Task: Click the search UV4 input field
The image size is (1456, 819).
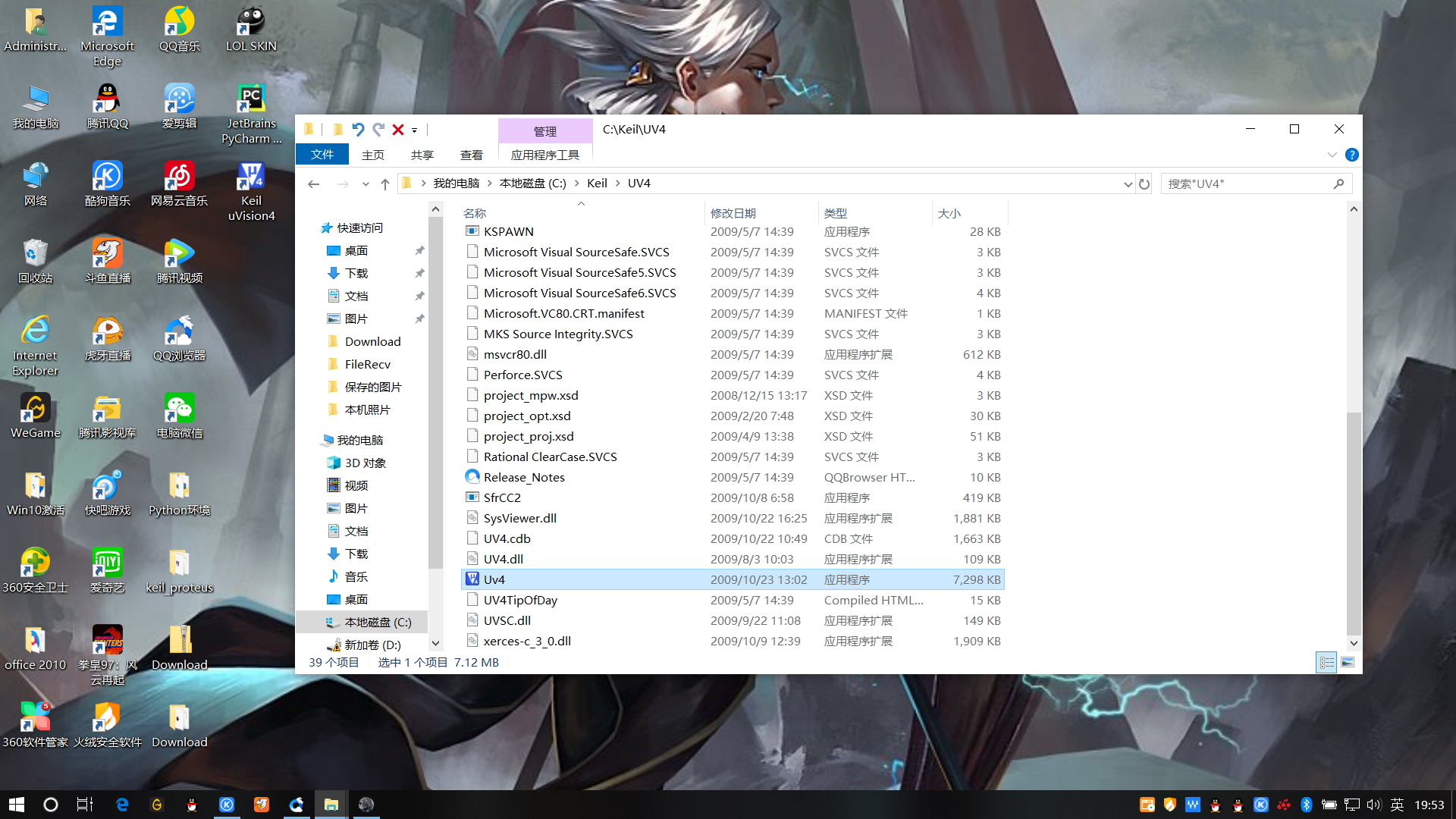Action: [x=1247, y=184]
